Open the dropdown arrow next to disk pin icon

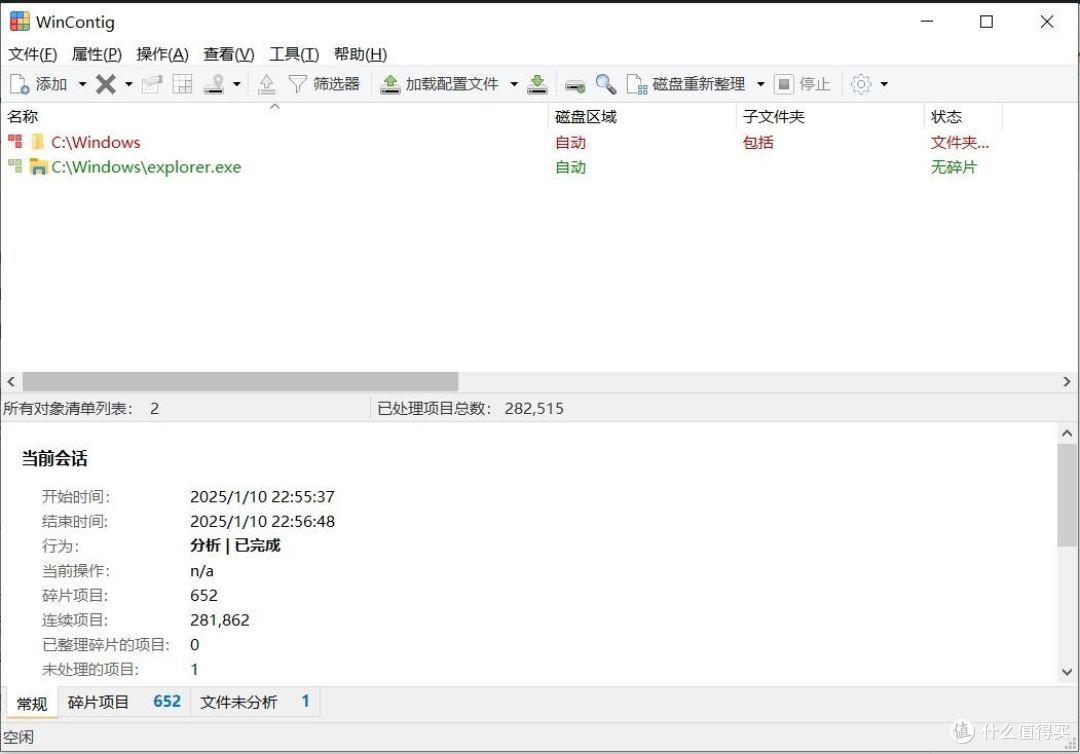236,84
